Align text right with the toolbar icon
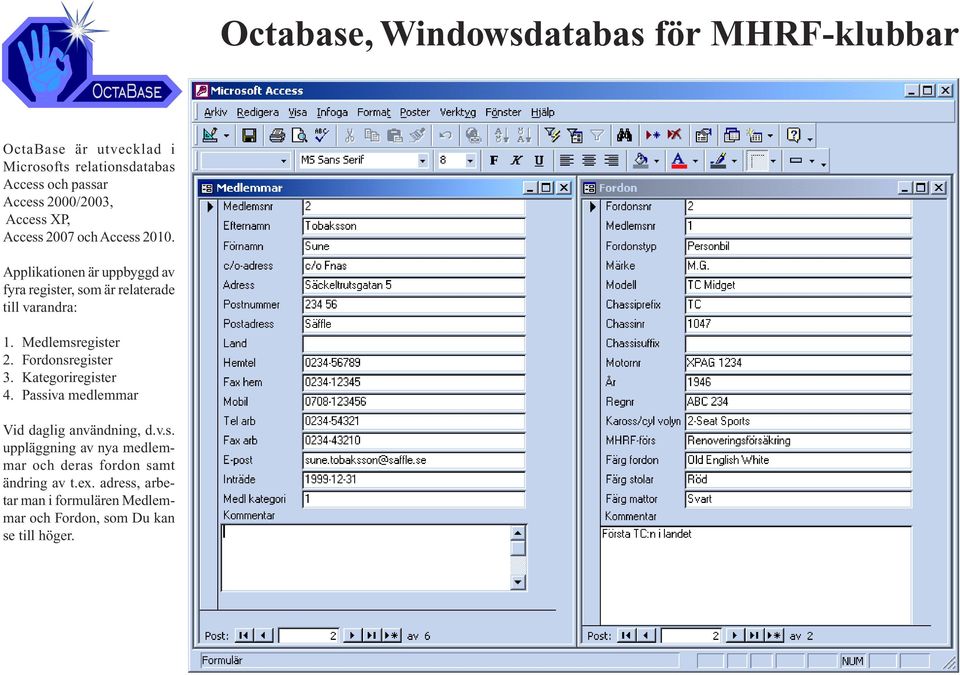Screen dimensions: 960x675 [x=611, y=160]
